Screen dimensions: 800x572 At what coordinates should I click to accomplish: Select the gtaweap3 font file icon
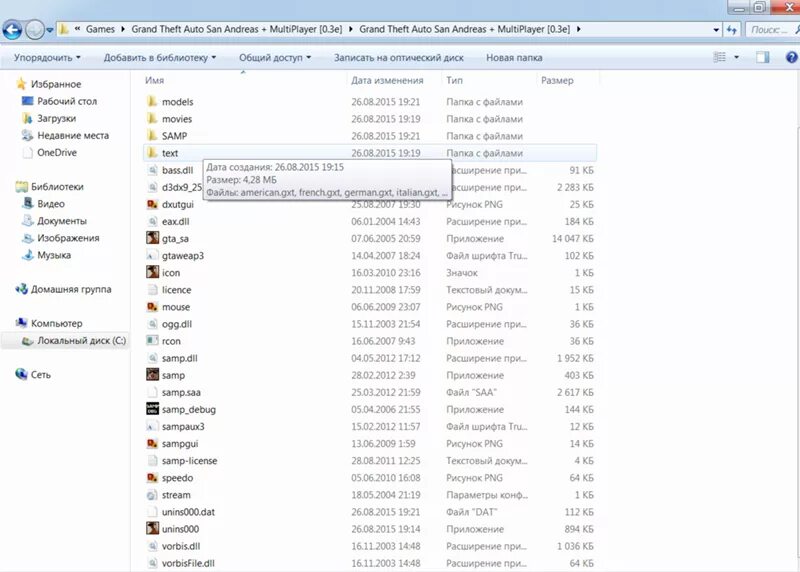point(152,255)
